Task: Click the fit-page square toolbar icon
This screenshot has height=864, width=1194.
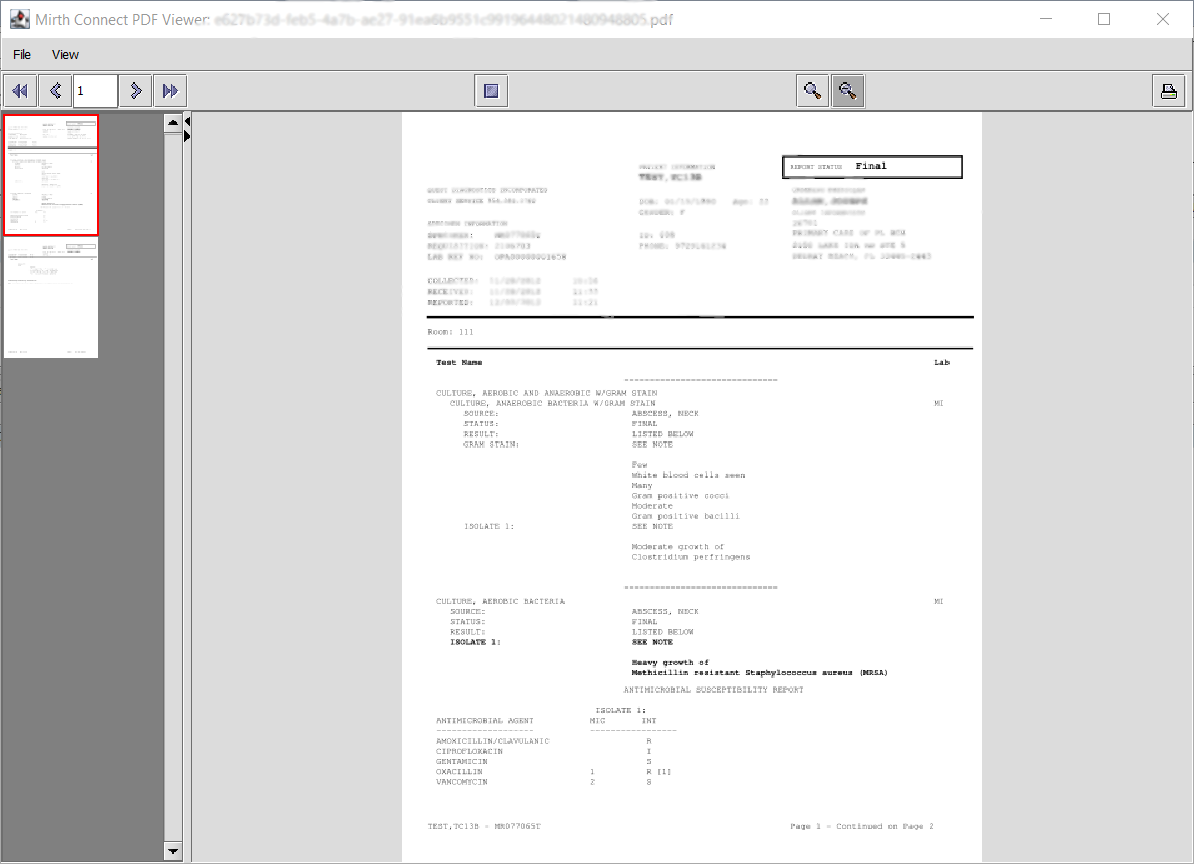Action: pos(491,91)
